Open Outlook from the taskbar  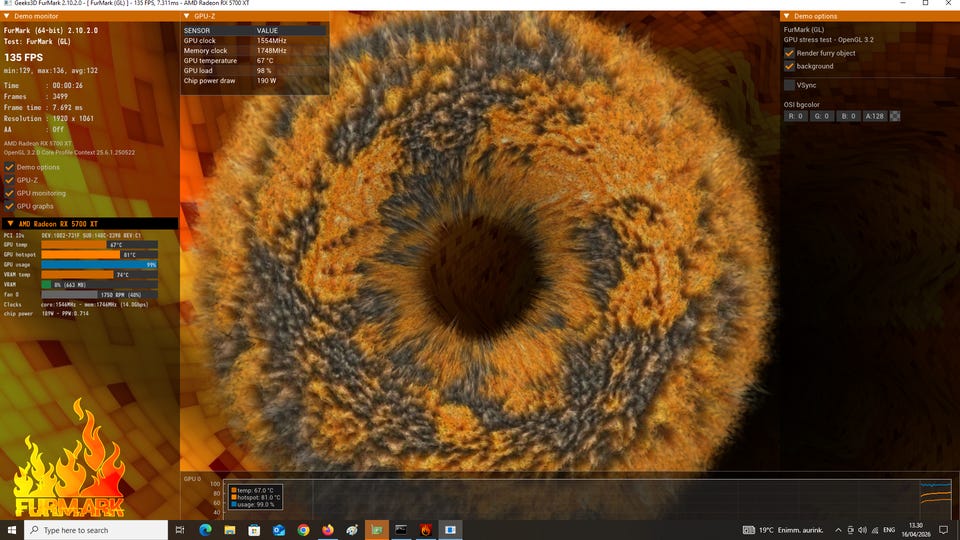pyautogui.click(x=279, y=530)
